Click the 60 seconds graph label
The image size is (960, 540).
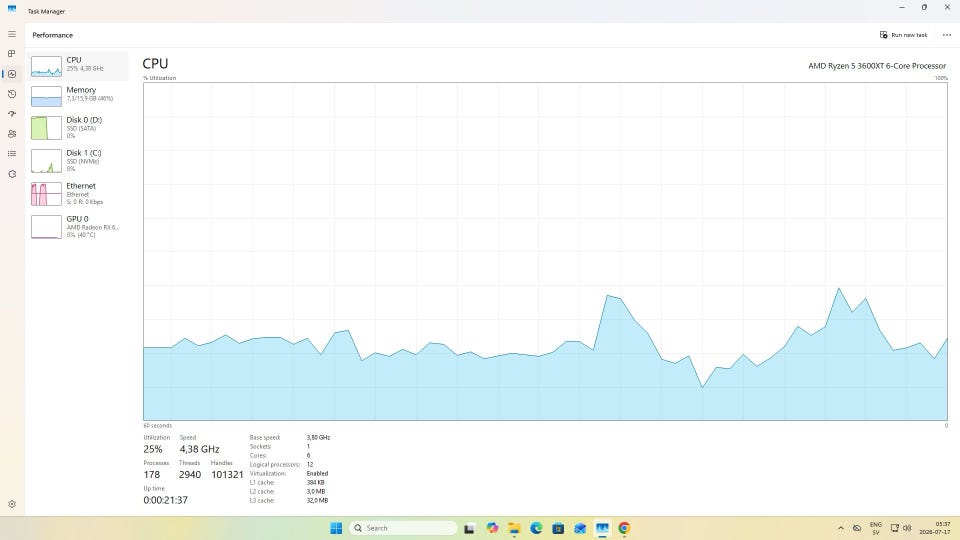point(157,426)
